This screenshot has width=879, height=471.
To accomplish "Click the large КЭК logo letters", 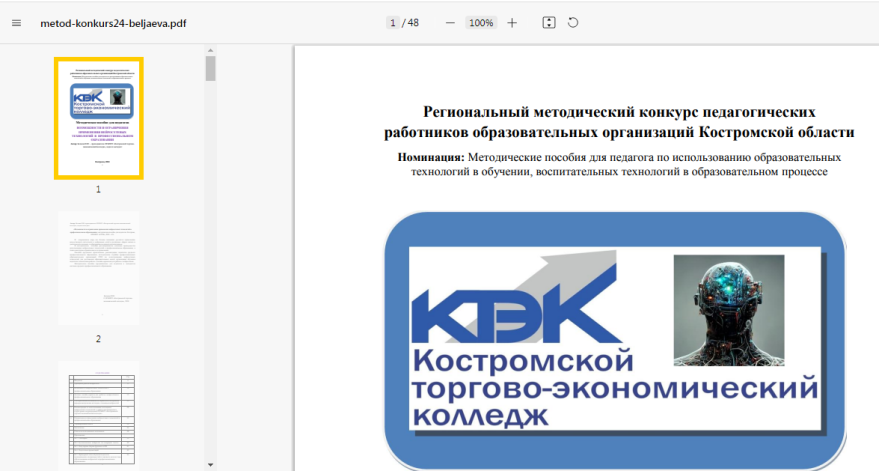I will tap(514, 315).
